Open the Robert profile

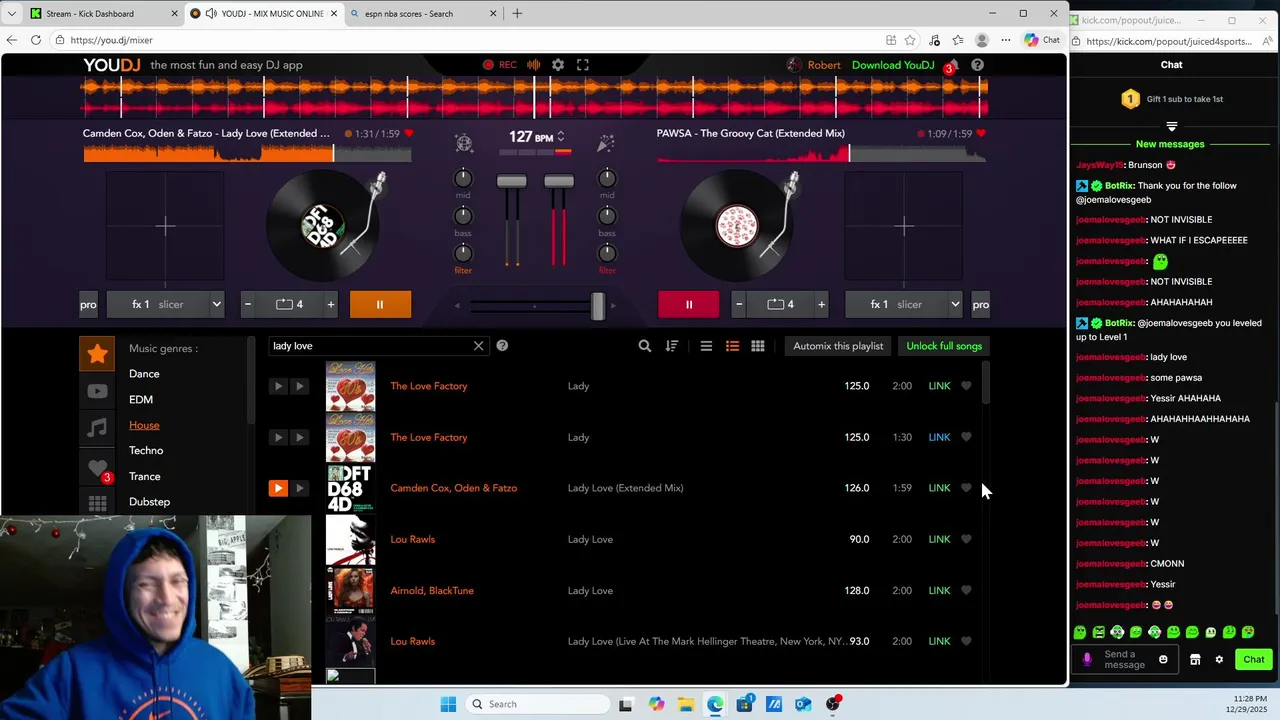pos(814,65)
